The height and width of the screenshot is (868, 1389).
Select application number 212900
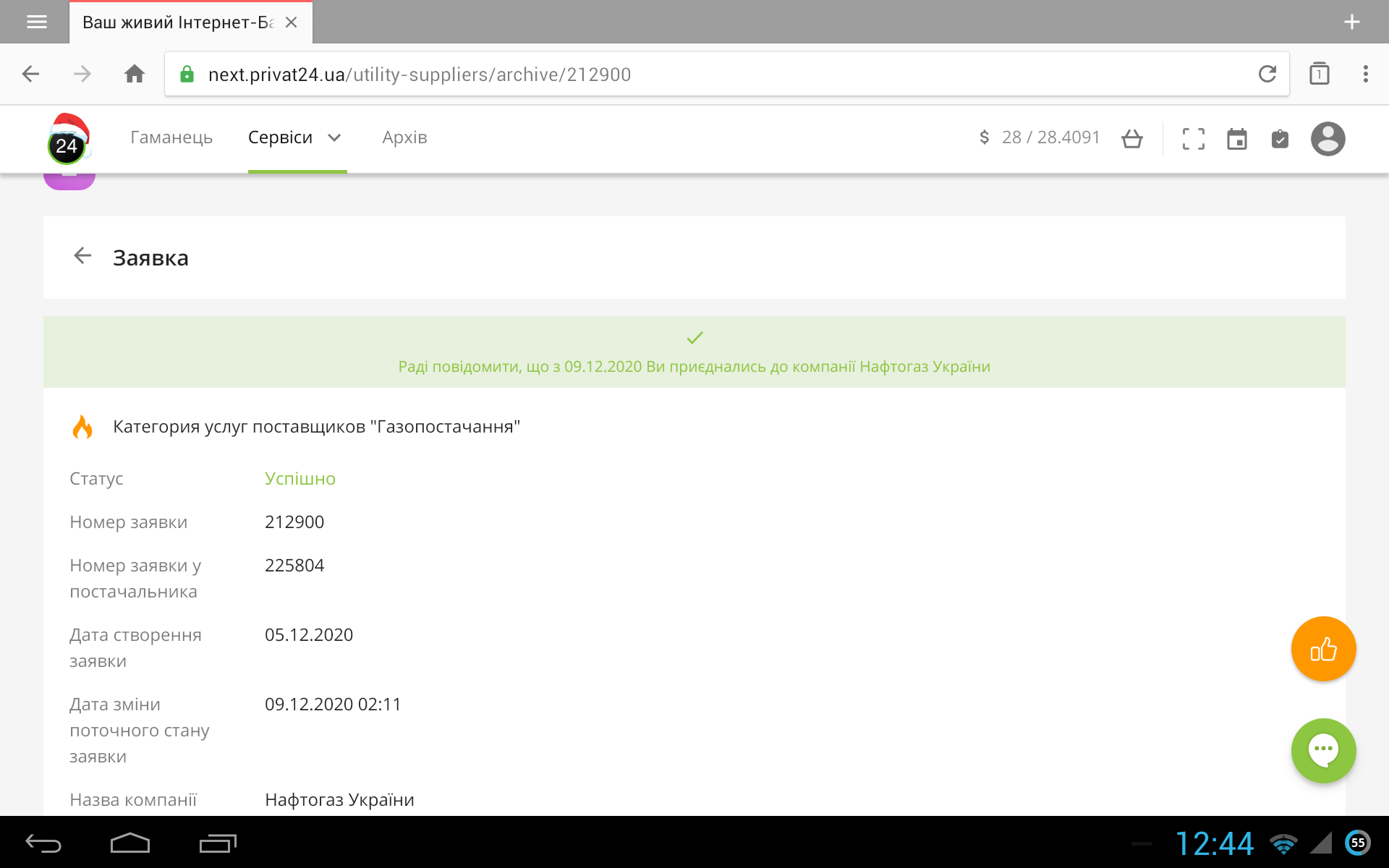(x=294, y=522)
